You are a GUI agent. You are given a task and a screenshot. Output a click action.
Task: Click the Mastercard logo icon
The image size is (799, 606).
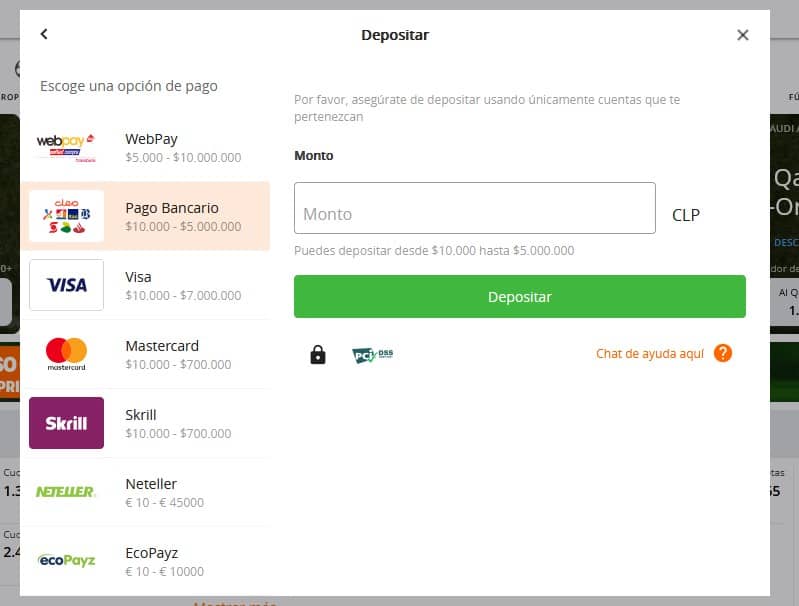[x=66, y=354]
